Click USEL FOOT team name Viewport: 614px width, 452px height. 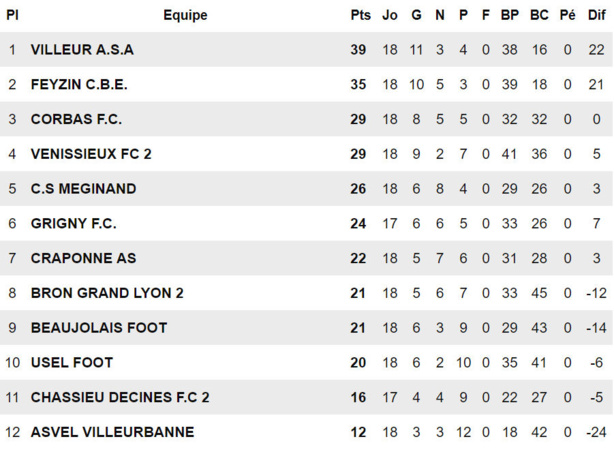(72, 362)
